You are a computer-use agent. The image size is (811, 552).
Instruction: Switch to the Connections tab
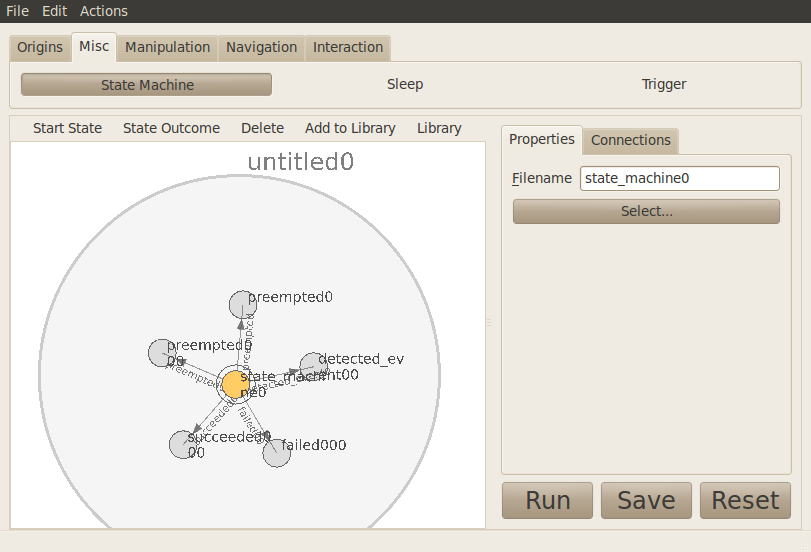coord(630,140)
